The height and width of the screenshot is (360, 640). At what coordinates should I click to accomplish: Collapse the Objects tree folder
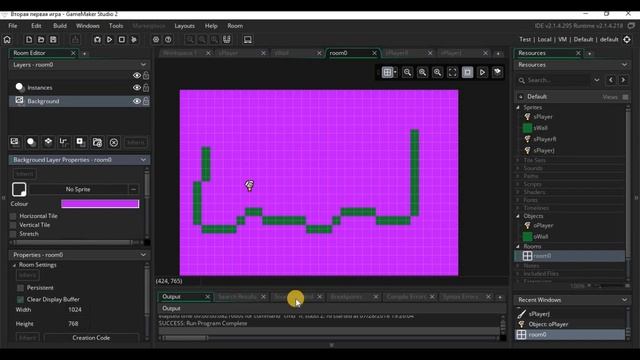pos(518,216)
